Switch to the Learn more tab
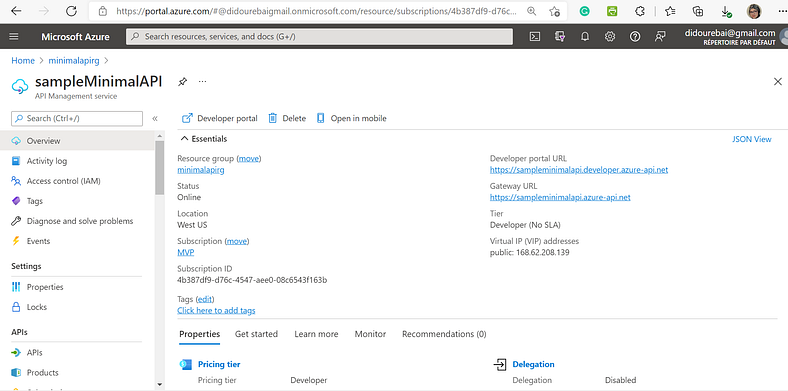Screen dimensions: 788x391 [x=316, y=334]
